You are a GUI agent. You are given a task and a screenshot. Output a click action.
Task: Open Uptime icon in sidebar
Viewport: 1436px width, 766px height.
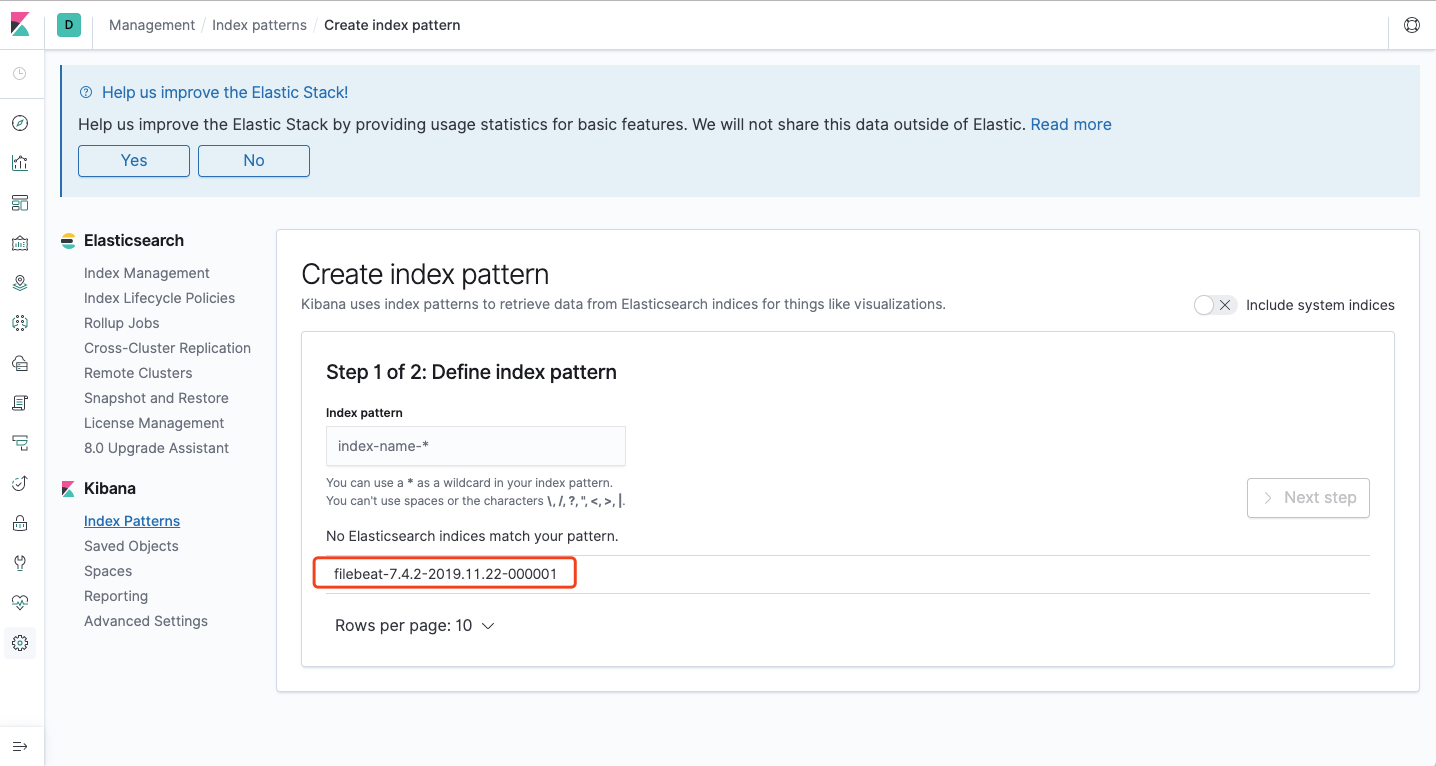pyautogui.click(x=20, y=483)
